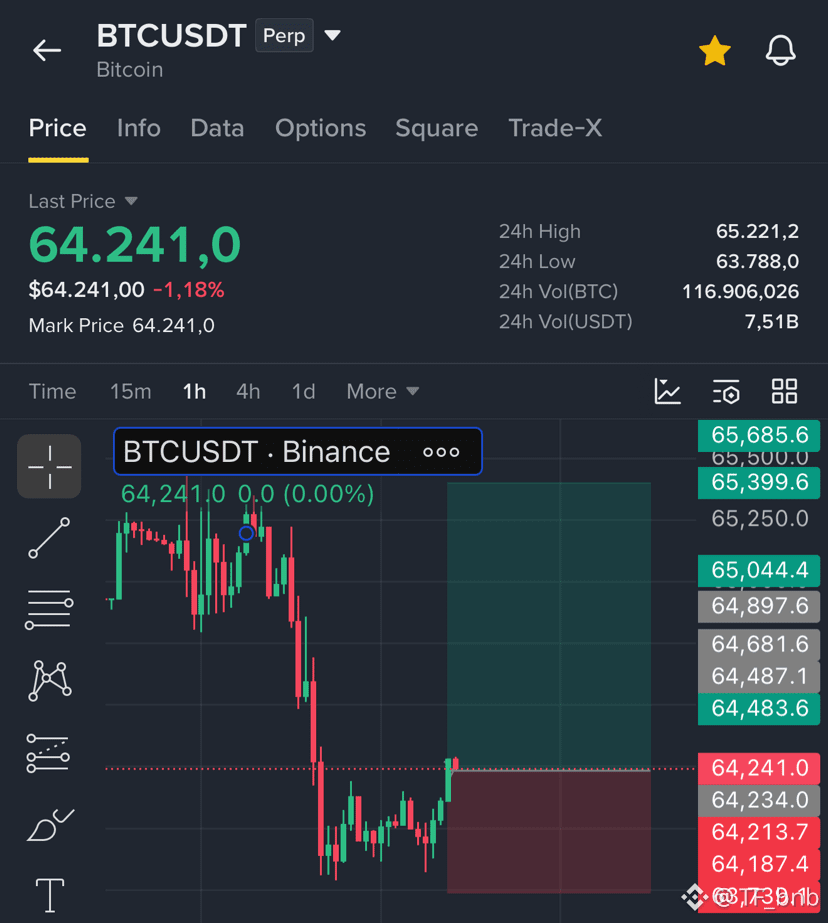Select the Time chart interval
The image size is (828, 923).
point(52,391)
